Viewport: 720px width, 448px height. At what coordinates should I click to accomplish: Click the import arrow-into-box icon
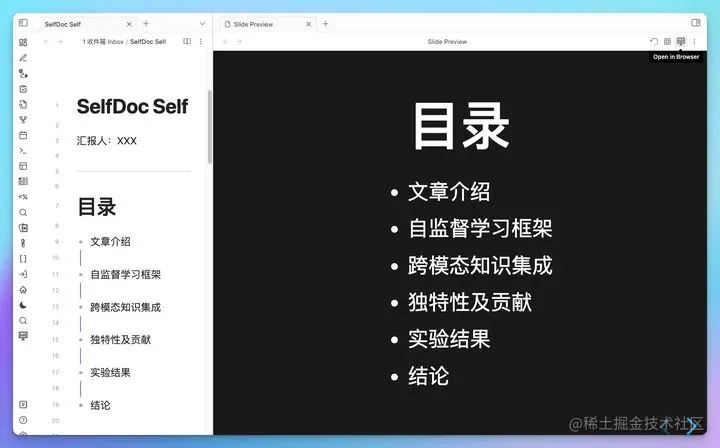(23, 274)
